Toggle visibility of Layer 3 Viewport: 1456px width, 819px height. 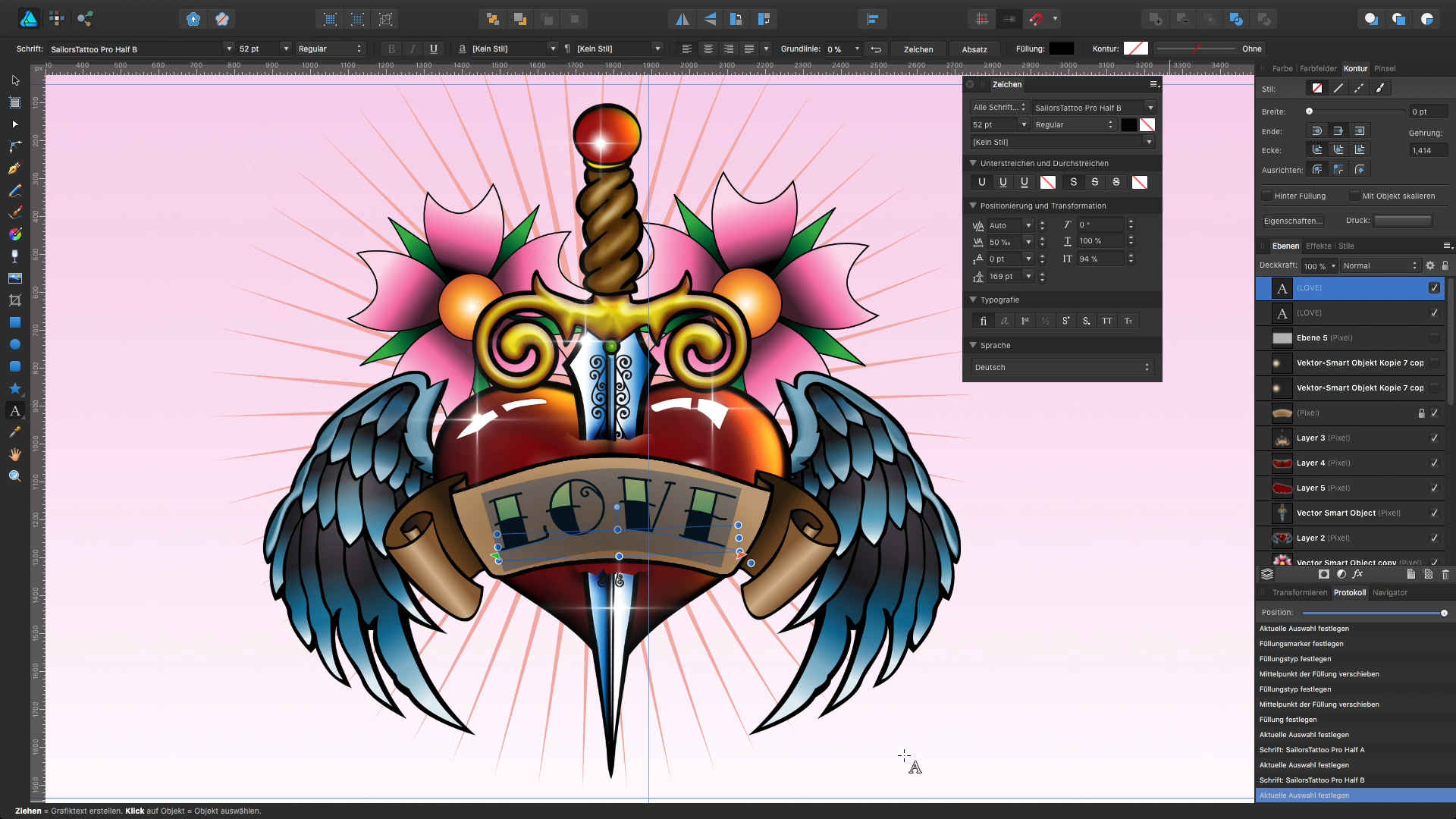point(1434,438)
